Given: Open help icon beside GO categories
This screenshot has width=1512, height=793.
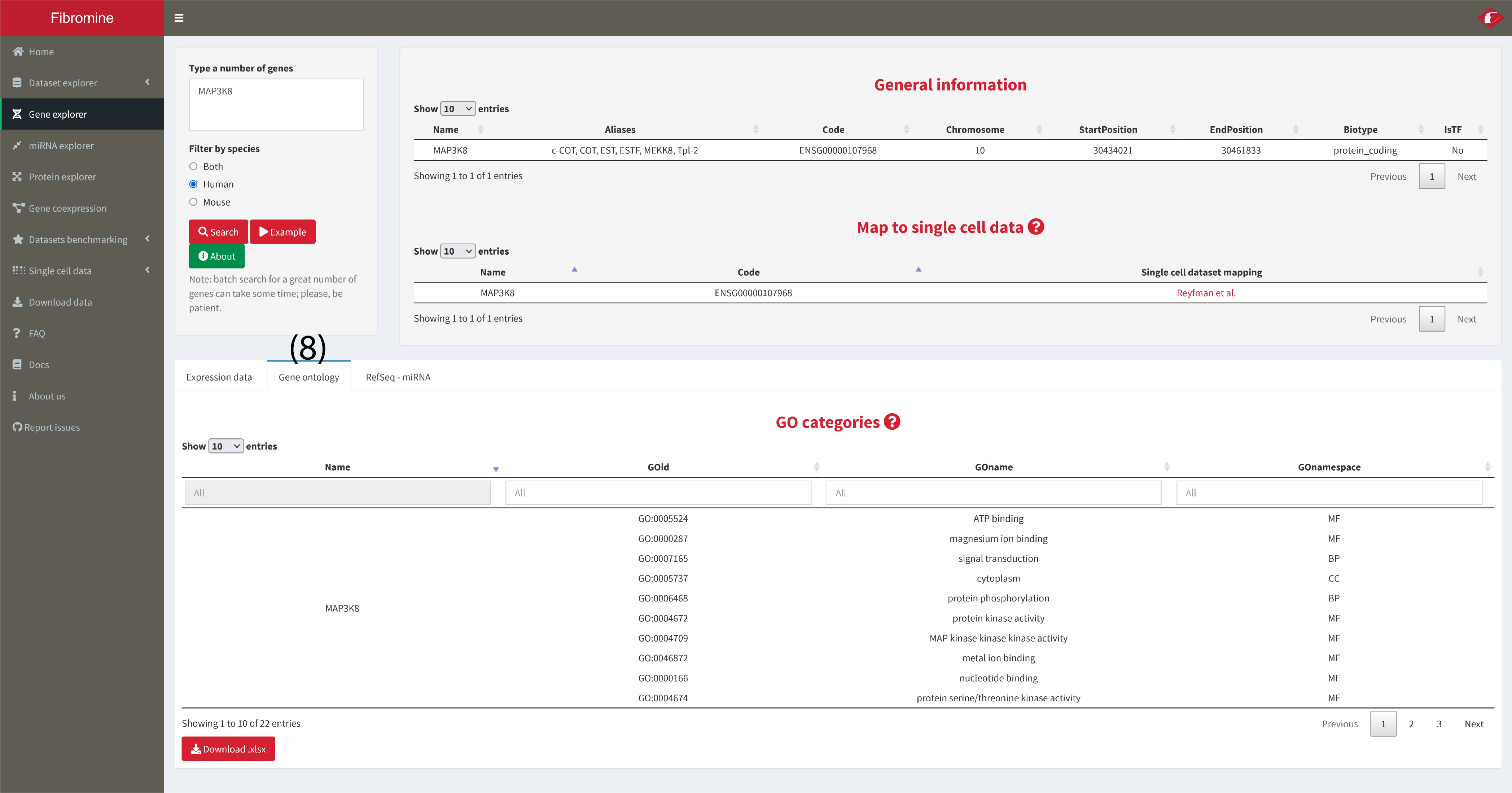Looking at the screenshot, I should point(891,421).
